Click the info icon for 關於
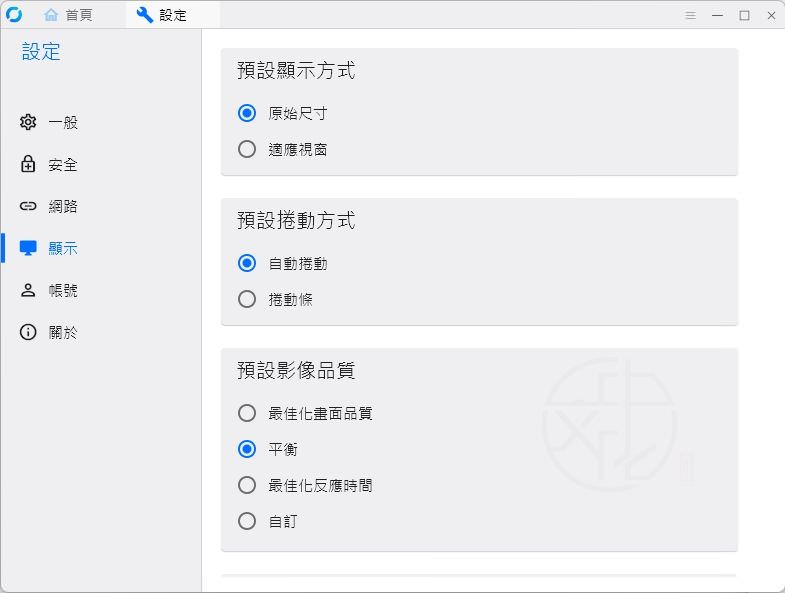This screenshot has height=593, width=785. coord(28,332)
